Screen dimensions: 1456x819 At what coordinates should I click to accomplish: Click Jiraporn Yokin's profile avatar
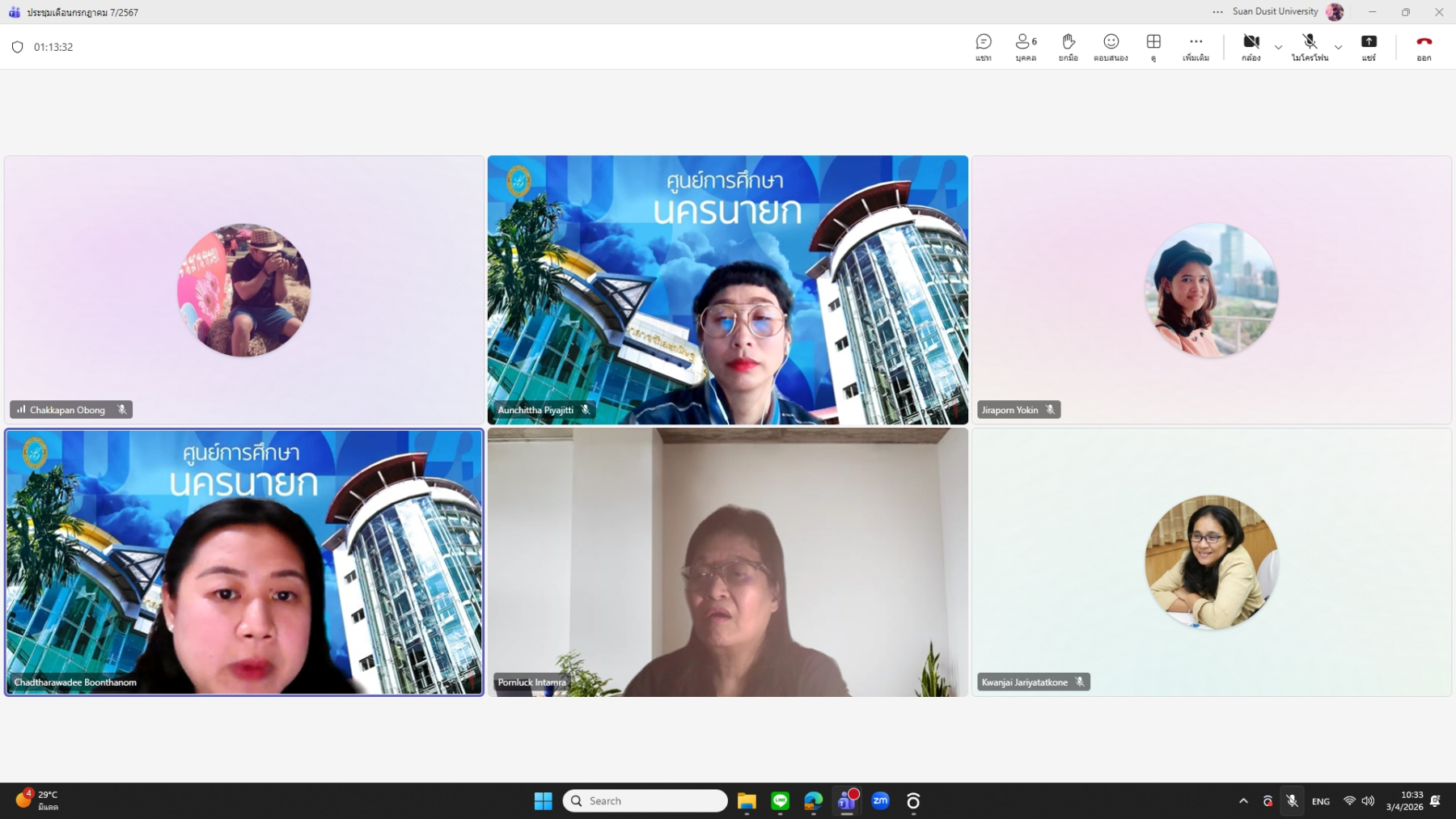click(x=1211, y=289)
